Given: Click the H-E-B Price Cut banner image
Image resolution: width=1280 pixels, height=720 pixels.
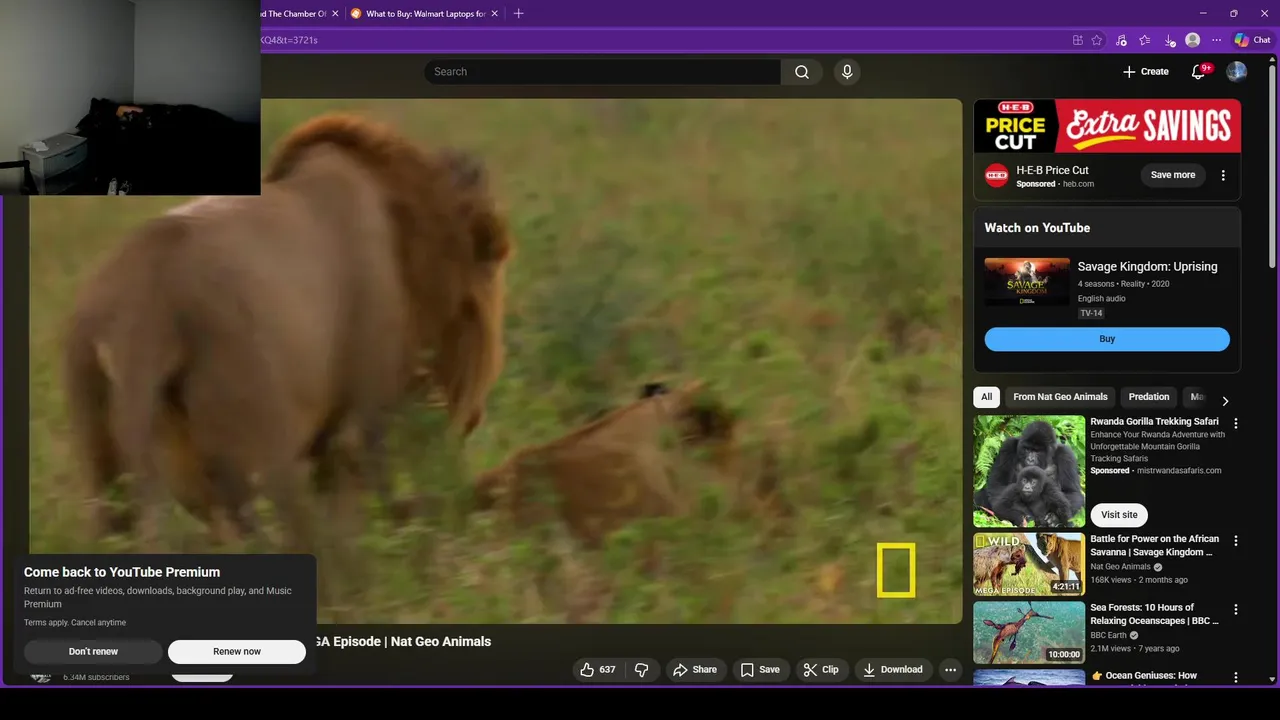Looking at the screenshot, I should click(1107, 126).
